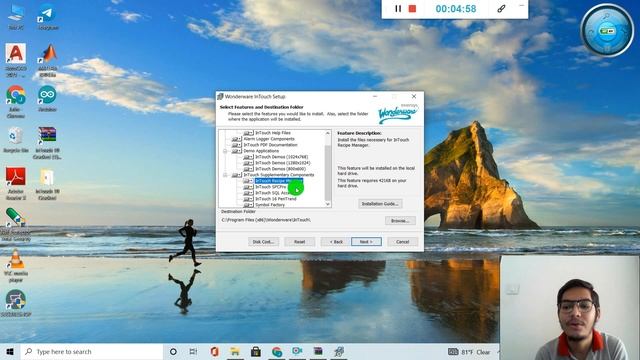
Task: Go back with the Back button
Action: point(336,242)
